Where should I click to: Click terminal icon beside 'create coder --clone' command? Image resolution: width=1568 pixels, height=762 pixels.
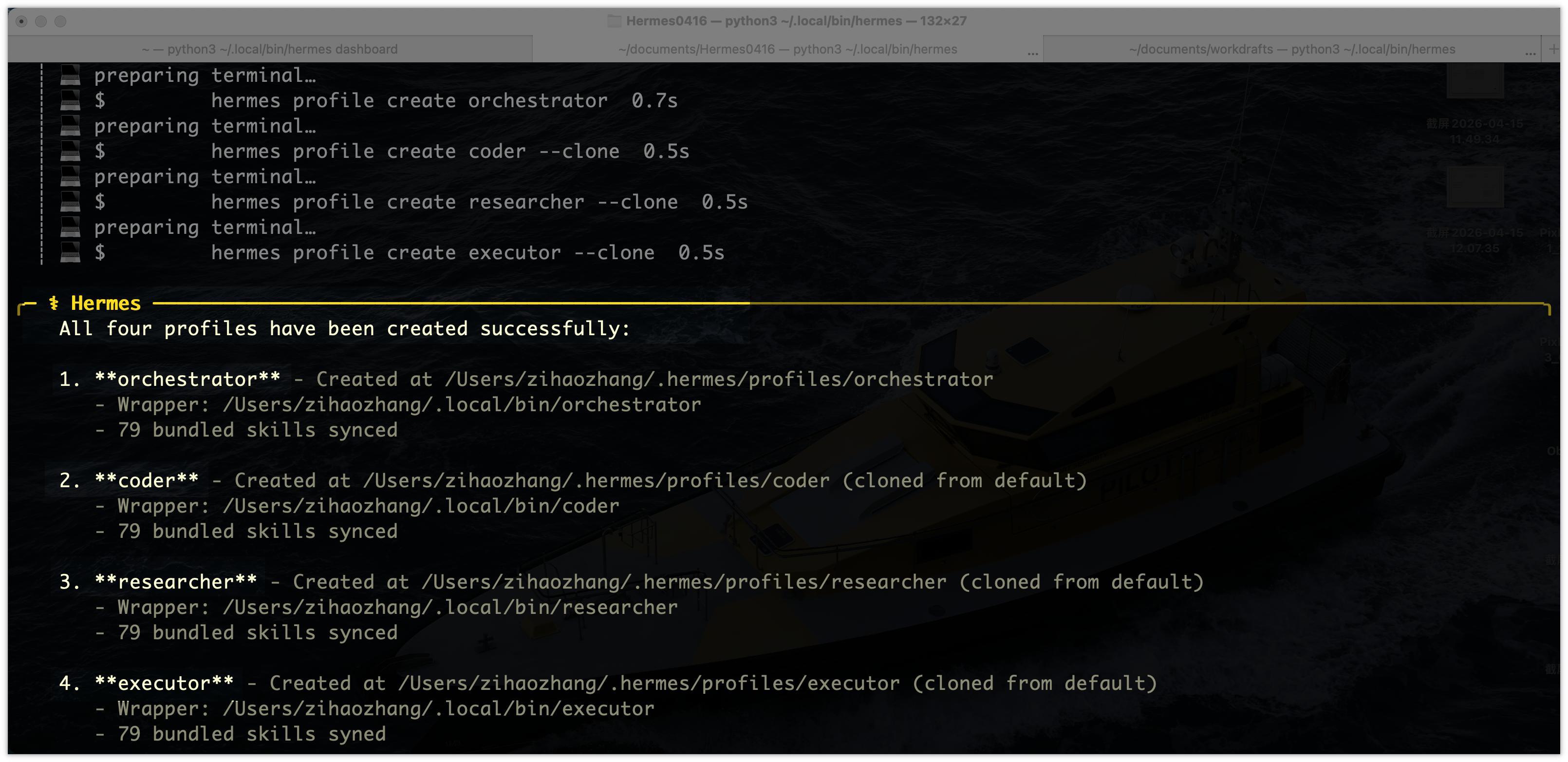(70, 151)
